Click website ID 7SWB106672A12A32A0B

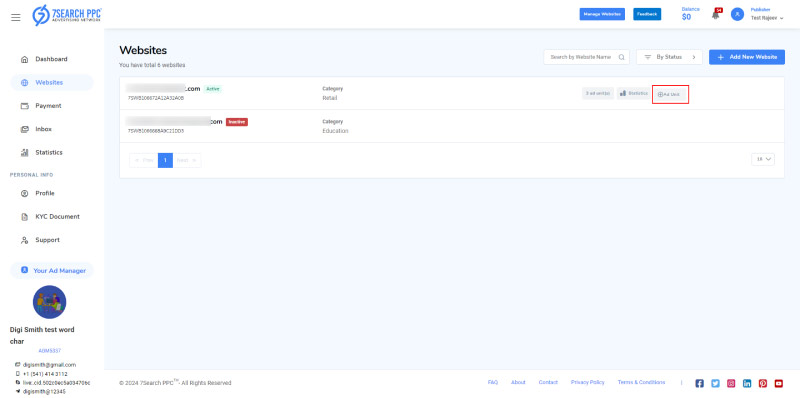pos(156,98)
